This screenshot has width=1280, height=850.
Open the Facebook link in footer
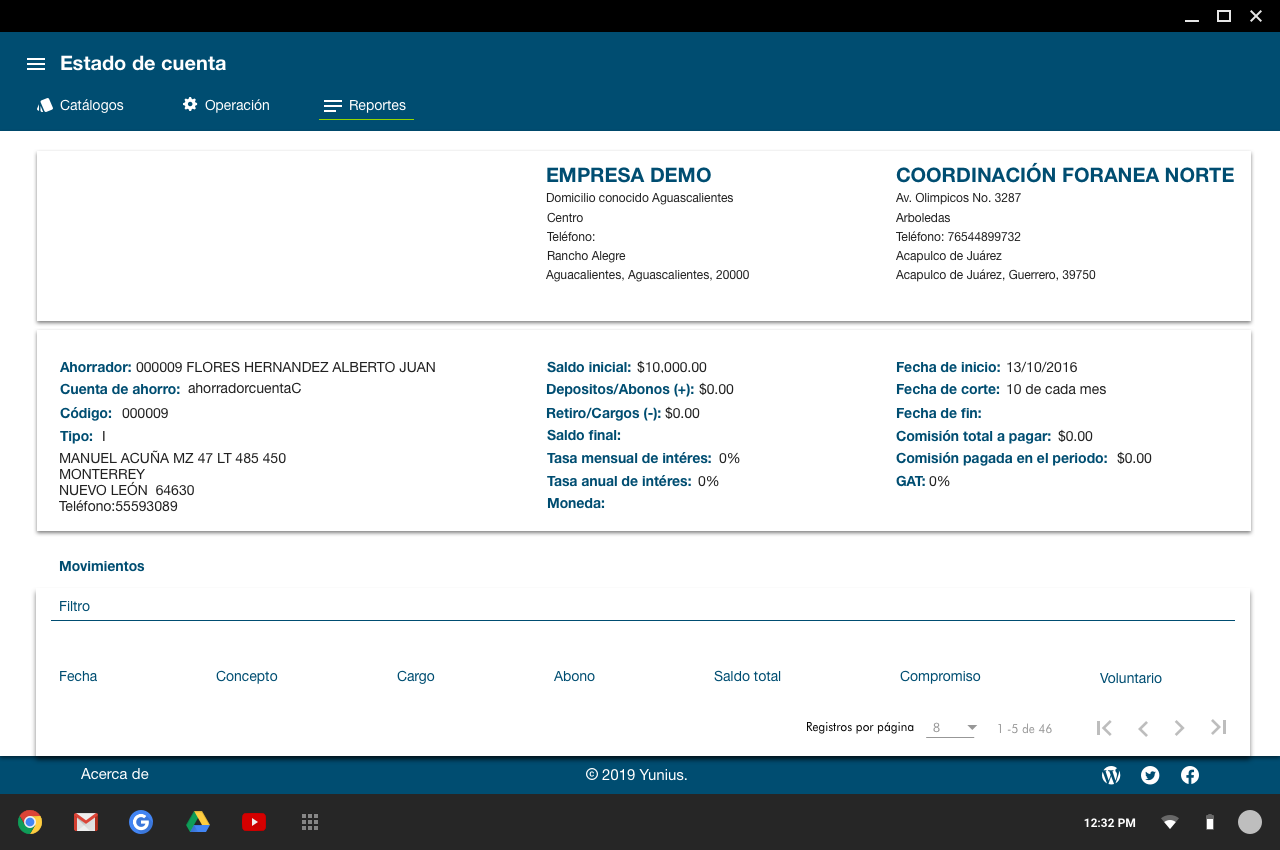click(x=1190, y=775)
